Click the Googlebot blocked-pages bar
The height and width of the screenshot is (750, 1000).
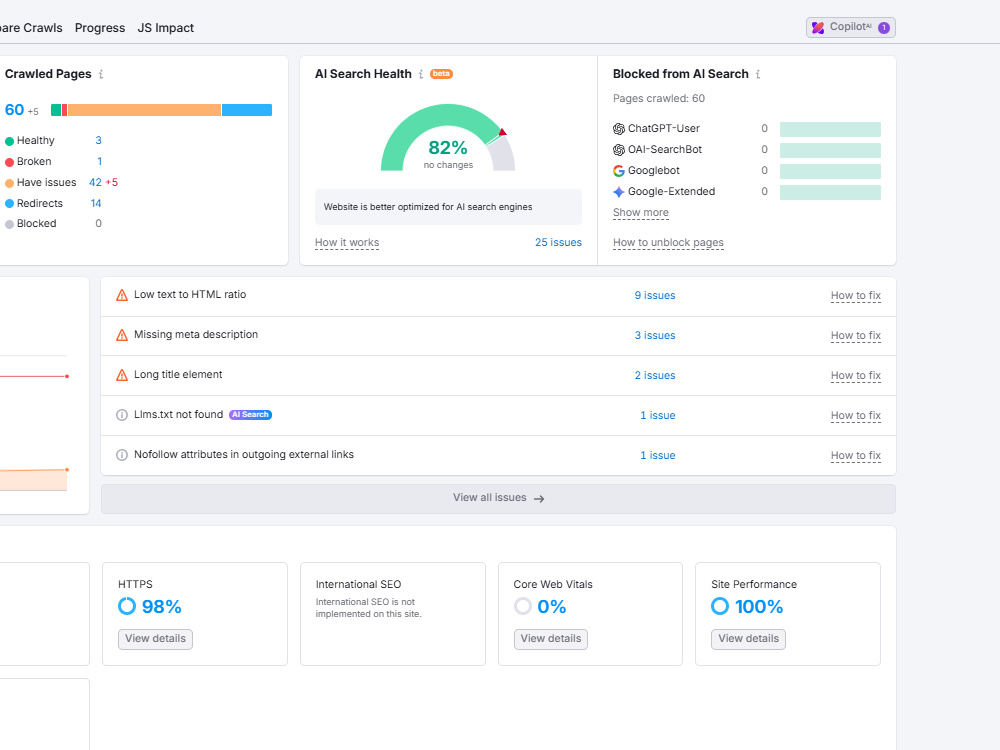pyautogui.click(x=830, y=172)
